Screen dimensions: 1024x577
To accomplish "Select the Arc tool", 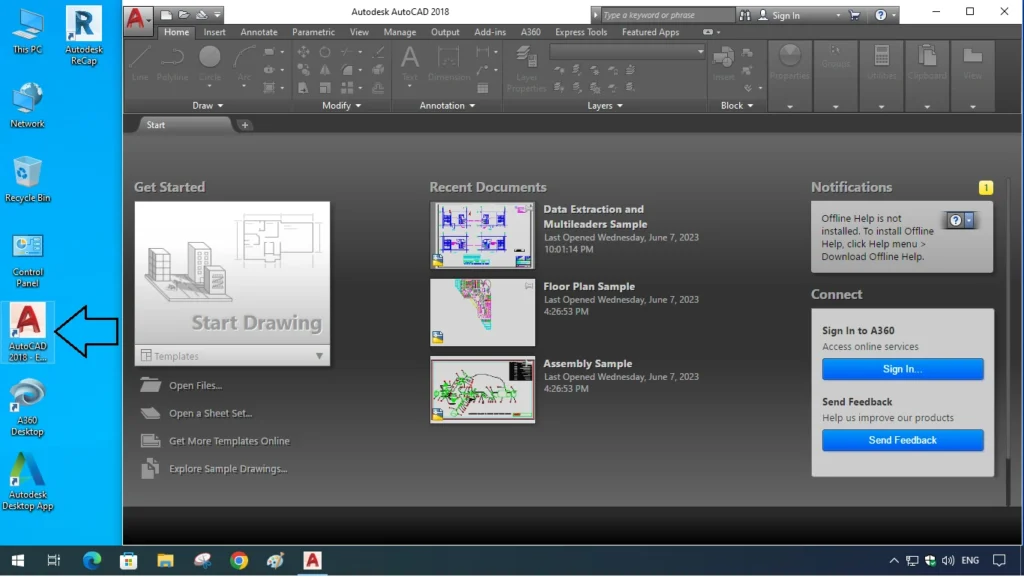I will (x=244, y=64).
